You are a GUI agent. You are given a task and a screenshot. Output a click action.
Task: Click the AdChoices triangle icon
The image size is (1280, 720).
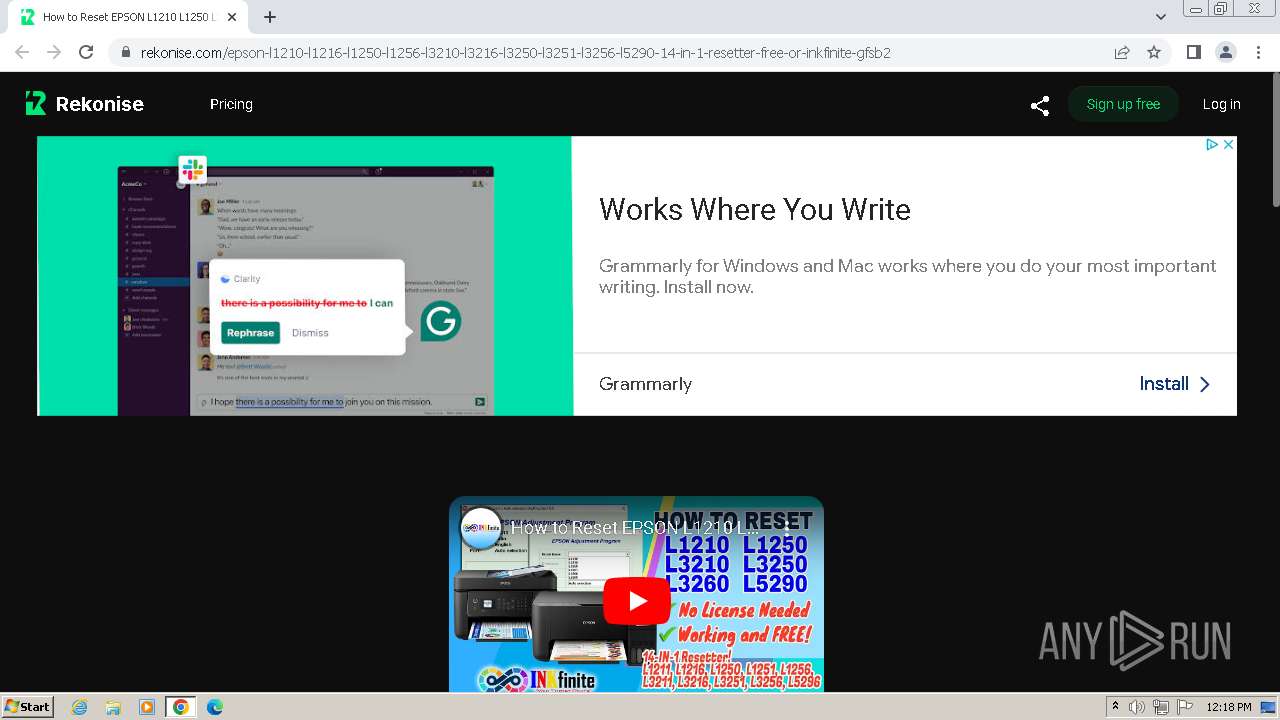click(1211, 145)
